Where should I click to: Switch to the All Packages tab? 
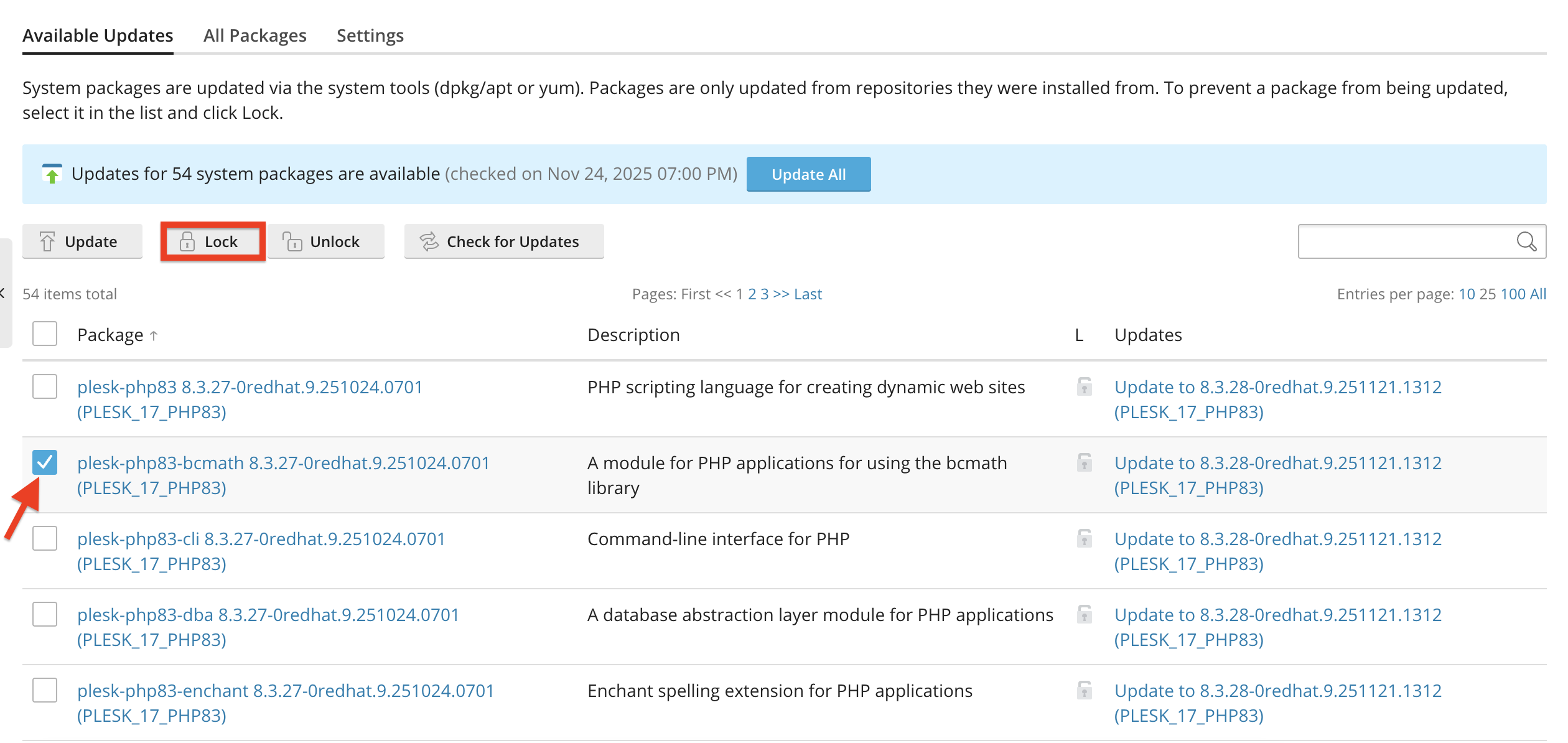pyautogui.click(x=255, y=35)
